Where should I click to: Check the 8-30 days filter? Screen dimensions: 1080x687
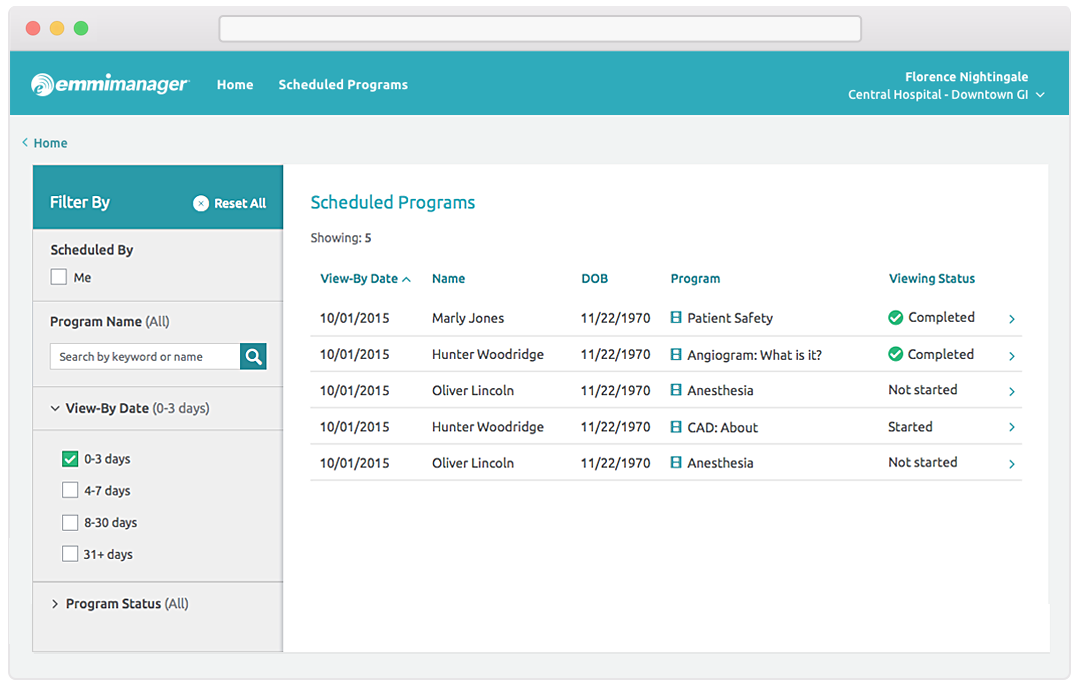70,522
